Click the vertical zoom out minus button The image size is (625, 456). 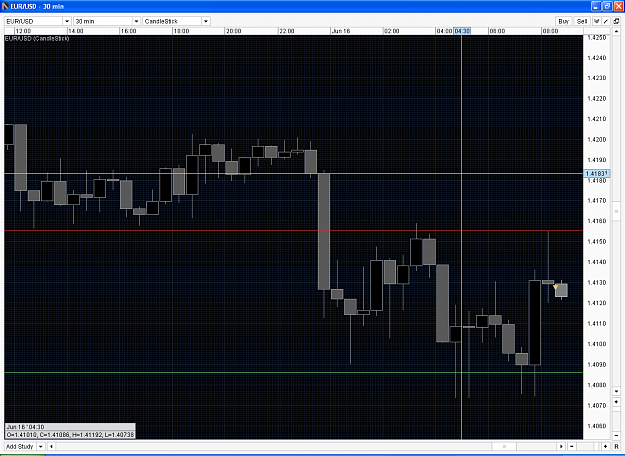[616, 435]
